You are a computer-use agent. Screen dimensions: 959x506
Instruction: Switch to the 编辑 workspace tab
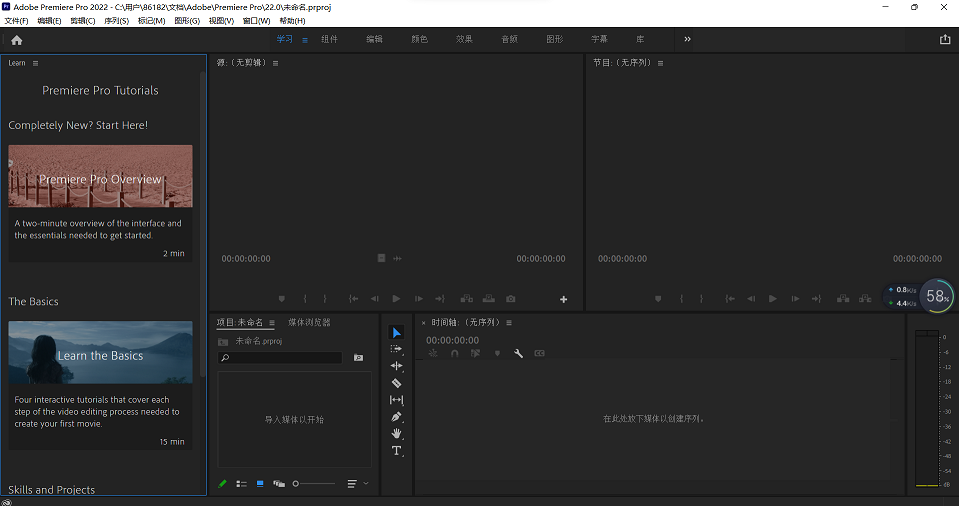click(x=374, y=39)
